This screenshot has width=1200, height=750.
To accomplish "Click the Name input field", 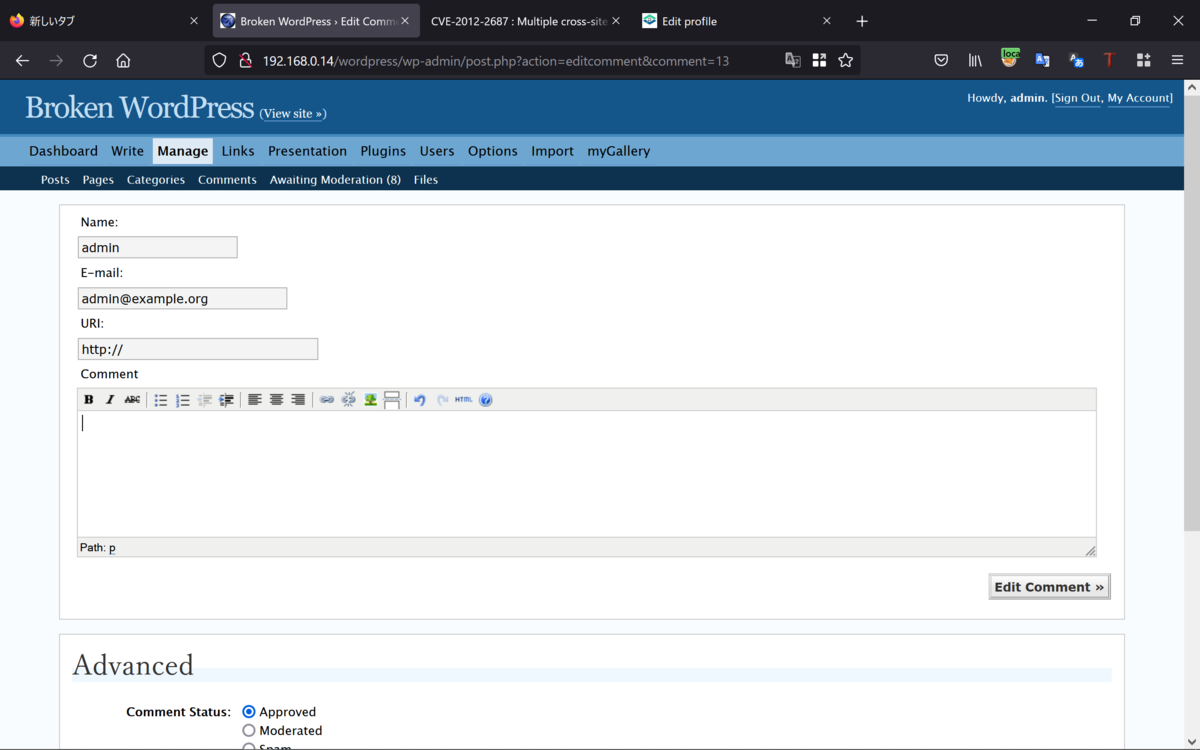I will pos(158,247).
